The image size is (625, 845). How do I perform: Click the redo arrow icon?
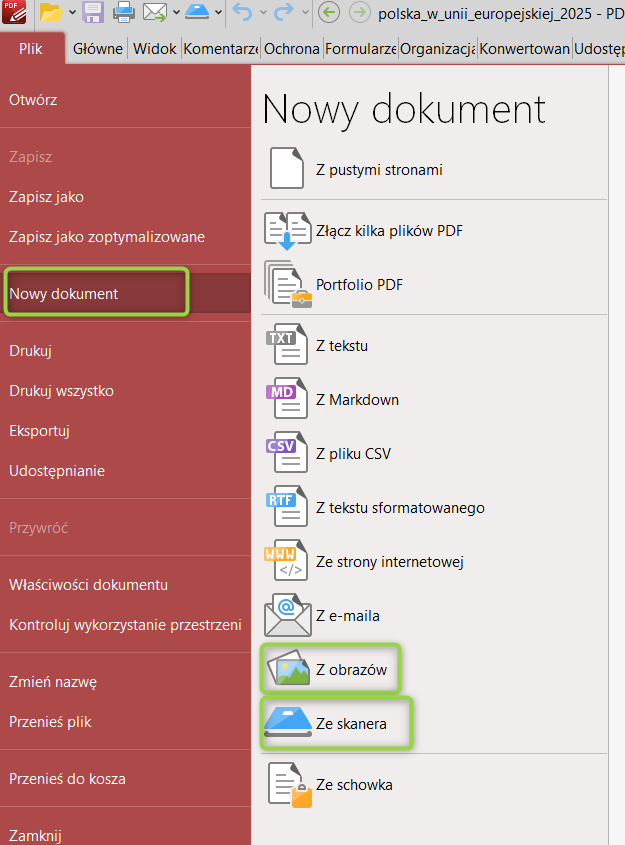coord(284,12)
